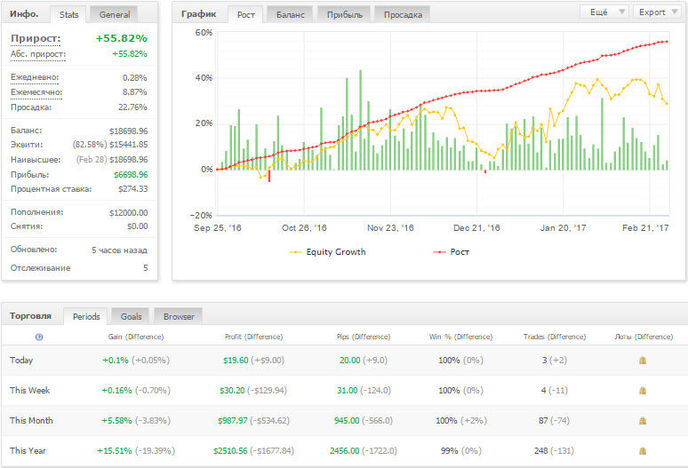
Task: Select the This Month row label
Action: click(x=31, y=420)
